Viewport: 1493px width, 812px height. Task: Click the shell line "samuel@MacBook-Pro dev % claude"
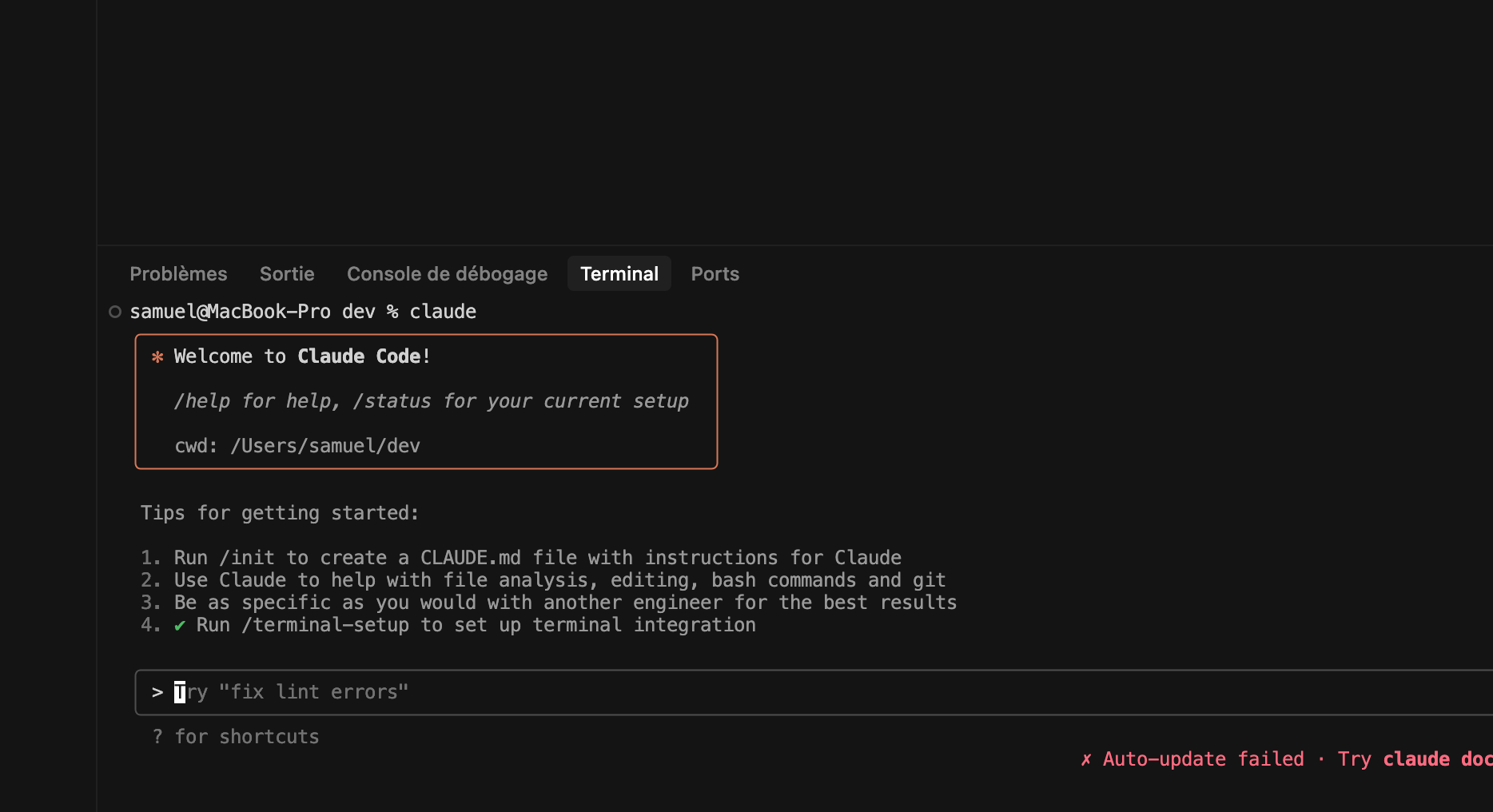(303, 312)
